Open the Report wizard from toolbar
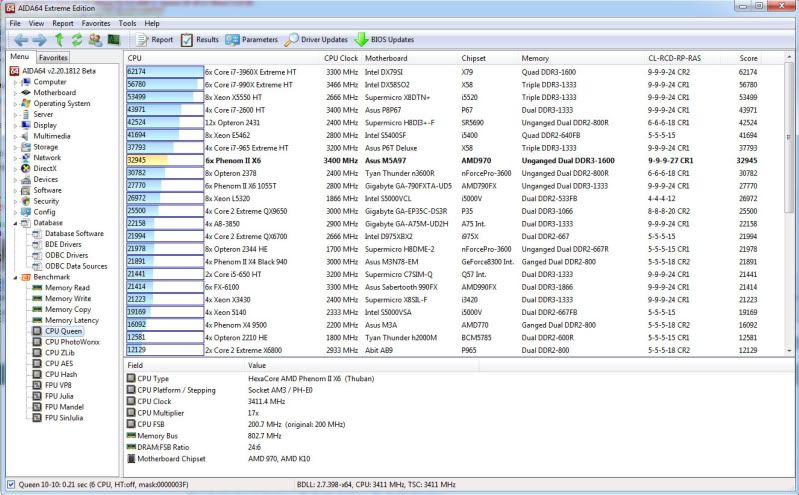Viewport: 799px width, 495px height. click(154, 40)
